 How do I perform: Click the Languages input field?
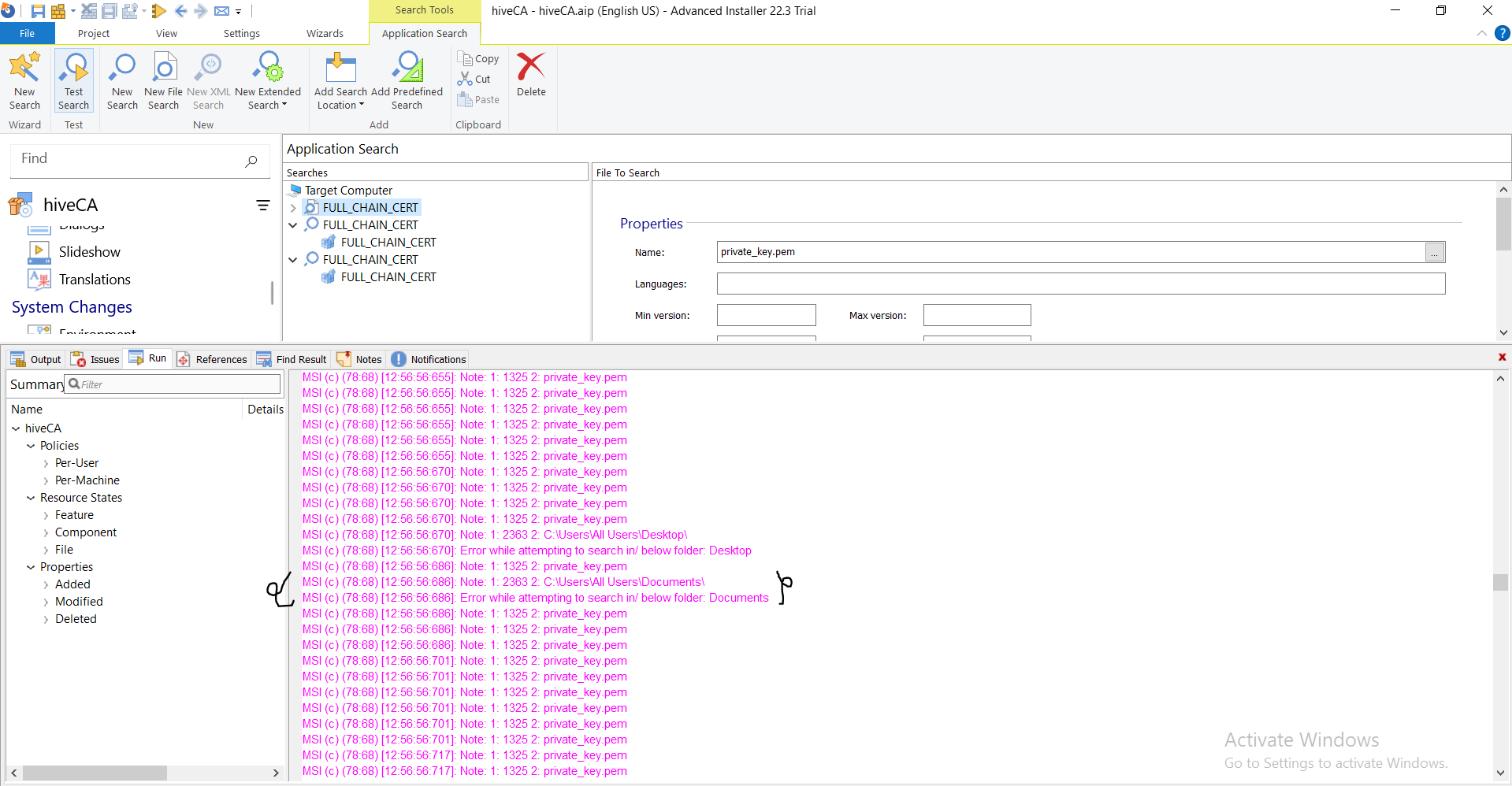click(1080, 284)
